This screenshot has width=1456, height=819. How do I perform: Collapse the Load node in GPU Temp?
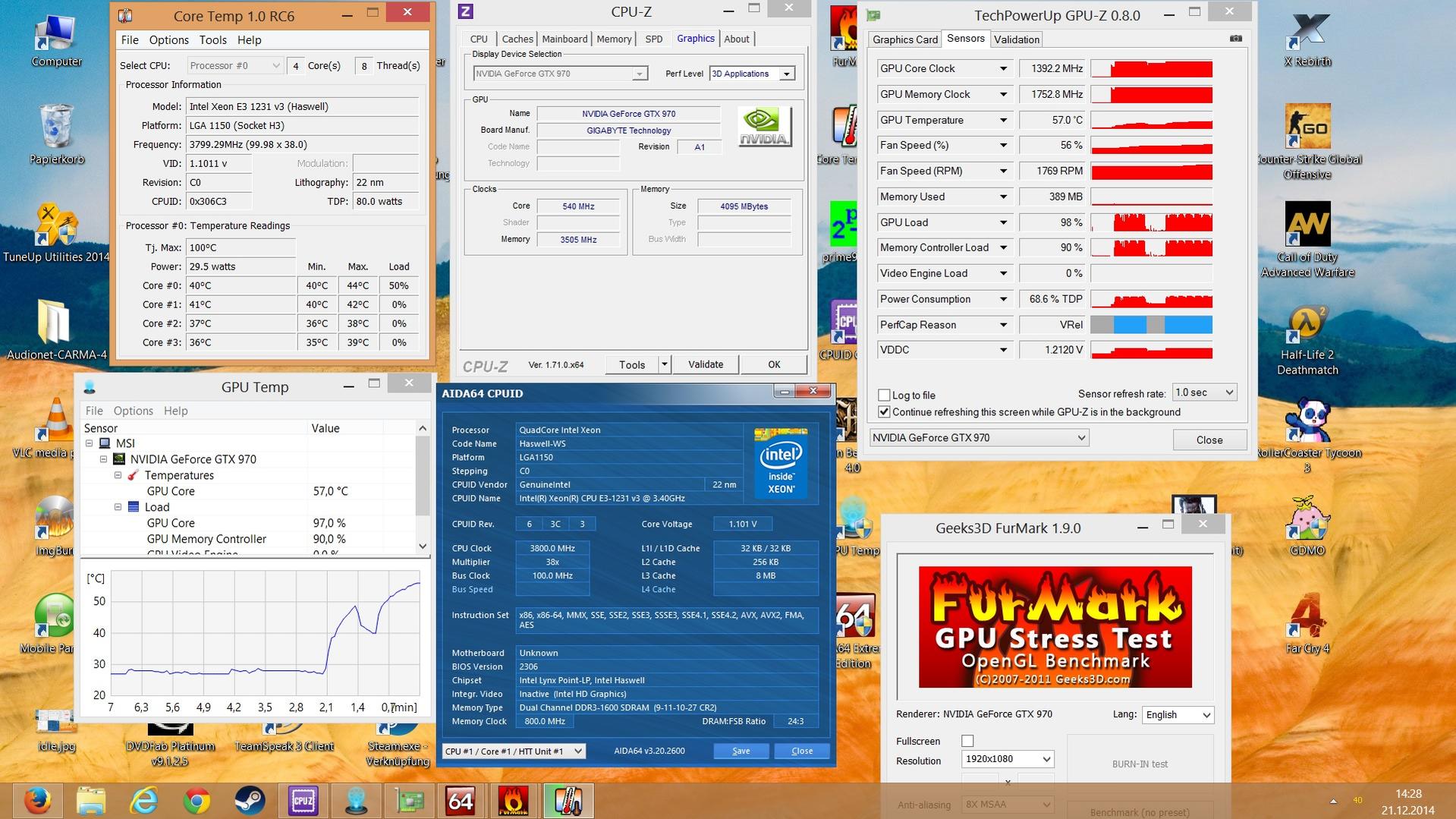[118, 506]
